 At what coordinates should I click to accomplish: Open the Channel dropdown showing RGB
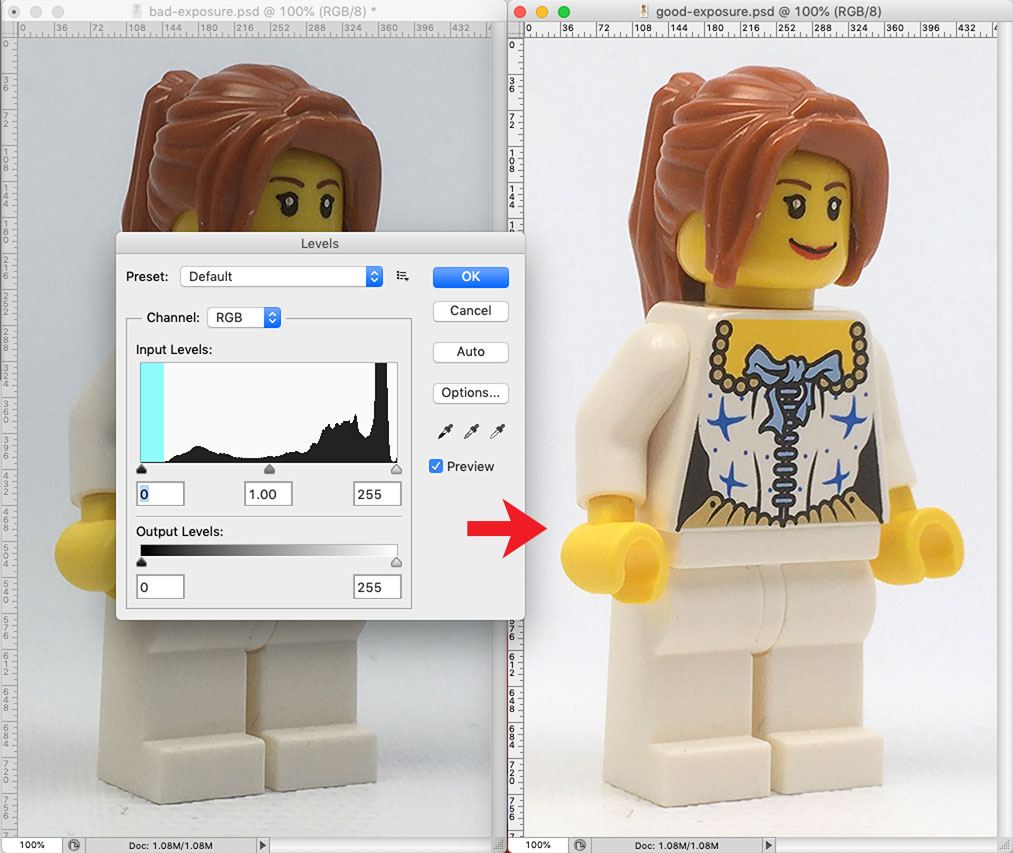click(243, 317)
